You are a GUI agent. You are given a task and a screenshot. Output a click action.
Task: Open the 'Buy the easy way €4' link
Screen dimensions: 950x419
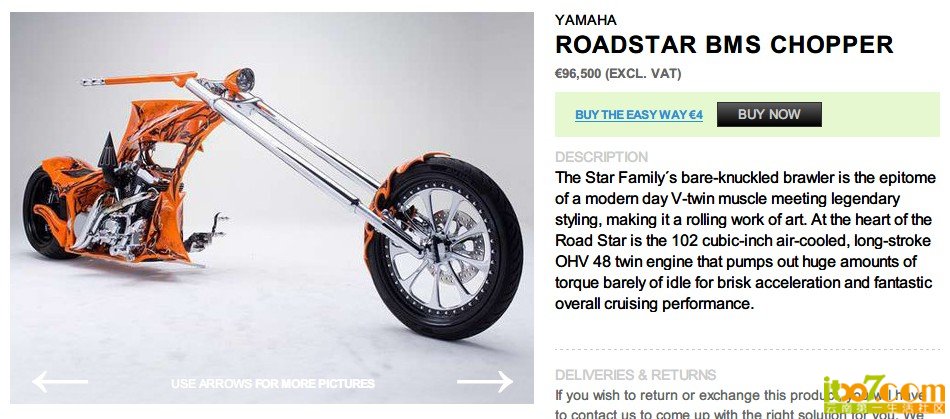tap(639, 114)
